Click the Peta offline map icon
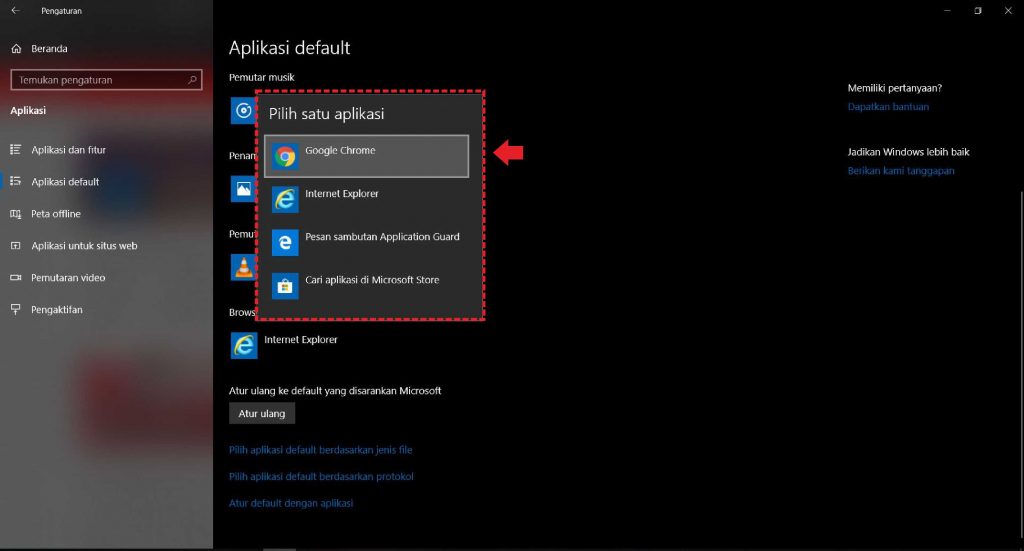 click(x=16, y=213)
